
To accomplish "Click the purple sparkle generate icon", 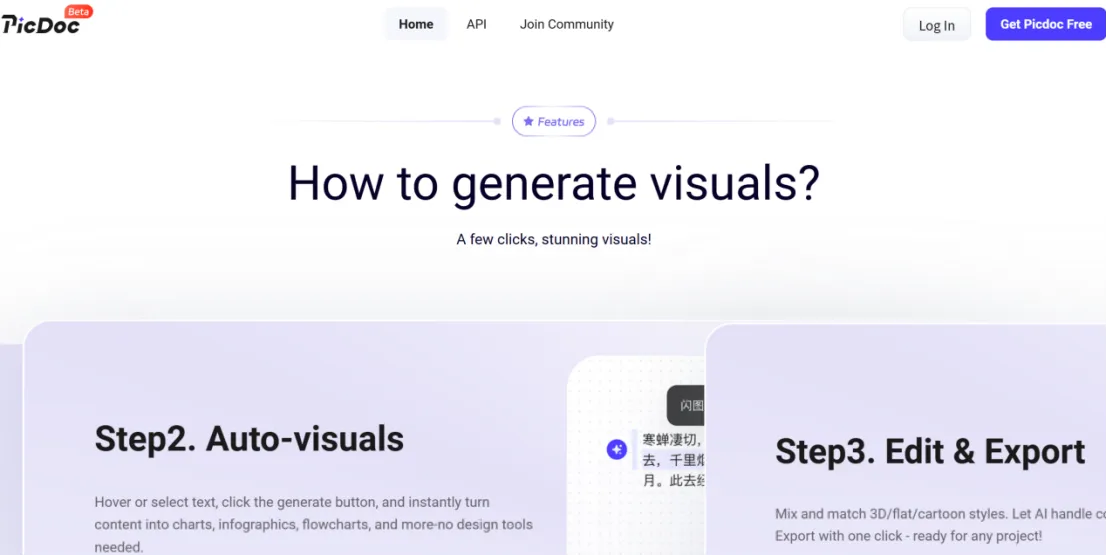I will click(x=617, y=450).
